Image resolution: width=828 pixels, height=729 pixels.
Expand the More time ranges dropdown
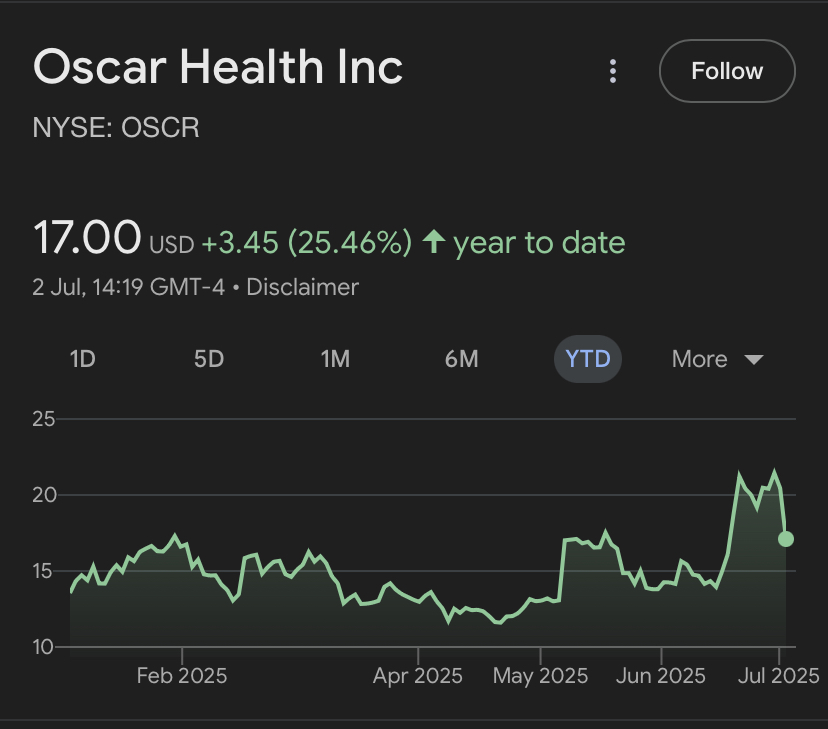tap(717, 359)
